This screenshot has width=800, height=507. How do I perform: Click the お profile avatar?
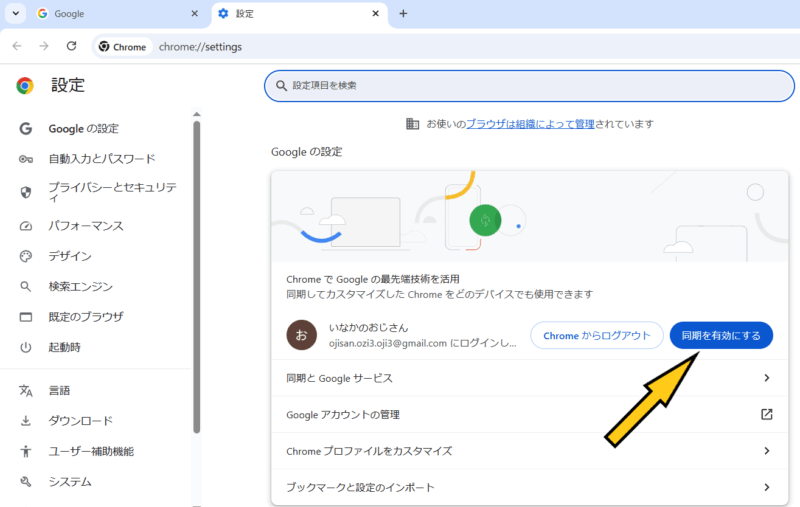(302, 335)
